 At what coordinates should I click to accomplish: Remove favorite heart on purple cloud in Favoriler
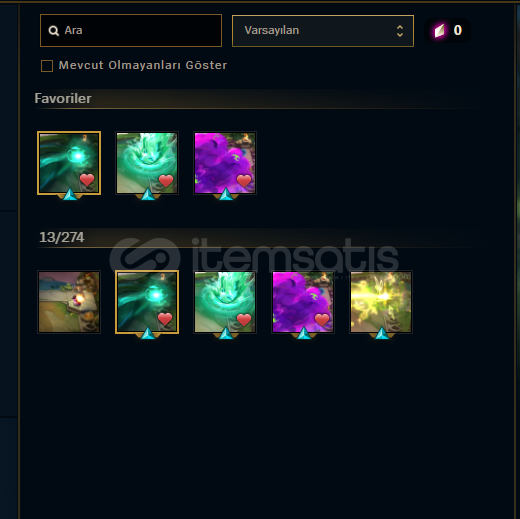(x=244, y=181)
